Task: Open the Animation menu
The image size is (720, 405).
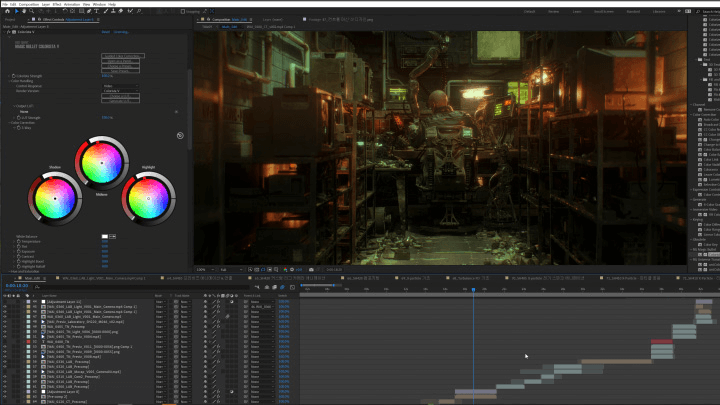Action: [72, 4]
